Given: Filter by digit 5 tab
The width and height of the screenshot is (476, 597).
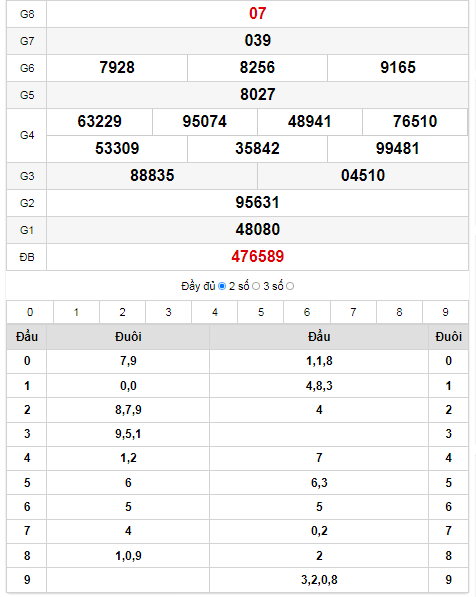Looking at the screenshot, I should pos(261,312).
